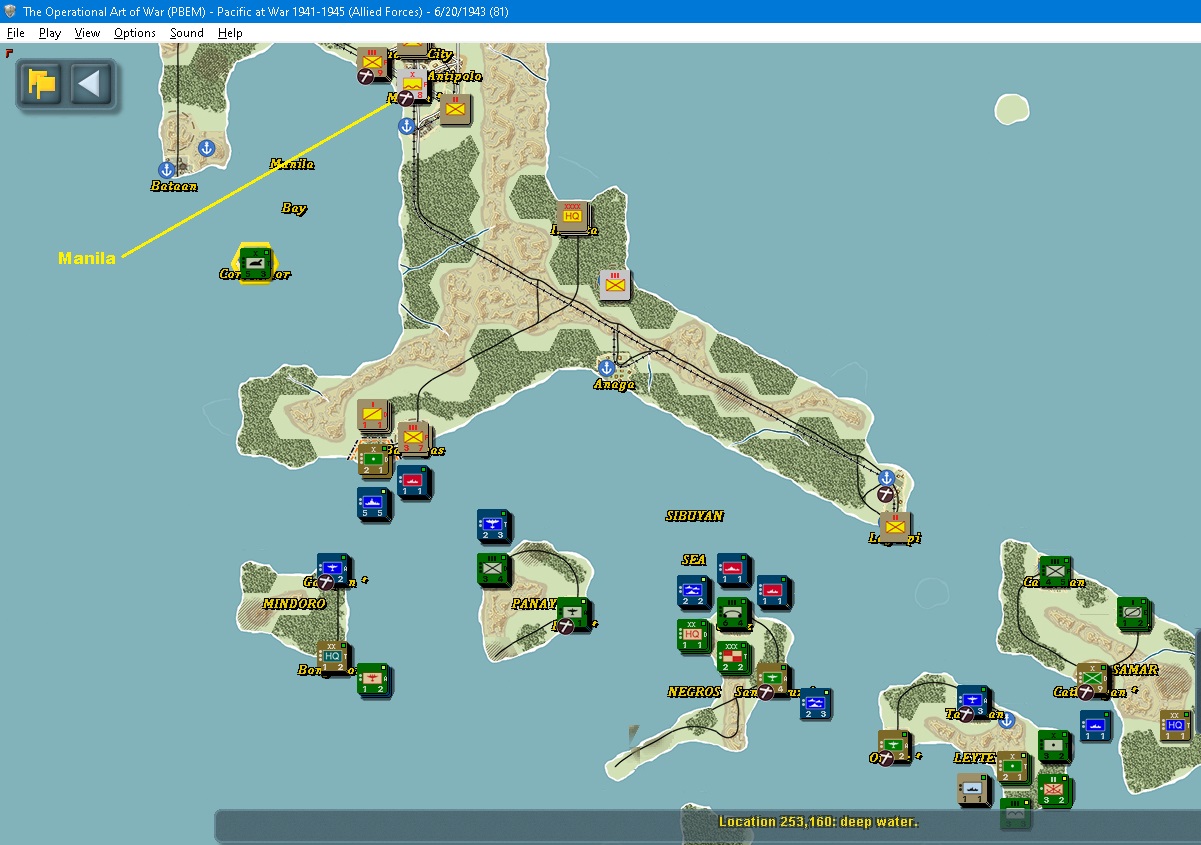Select the gray X unit at Manila
Viewport: 1201px width, 845px height.
[x=413, y=84]
